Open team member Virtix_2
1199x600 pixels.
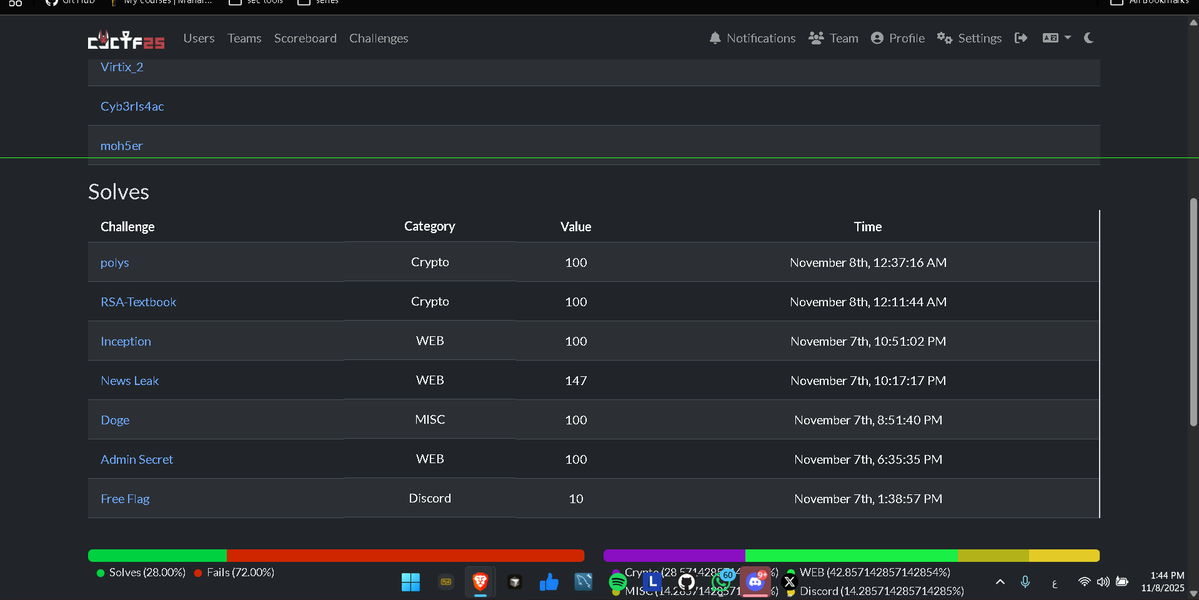[x=122, y=66]
